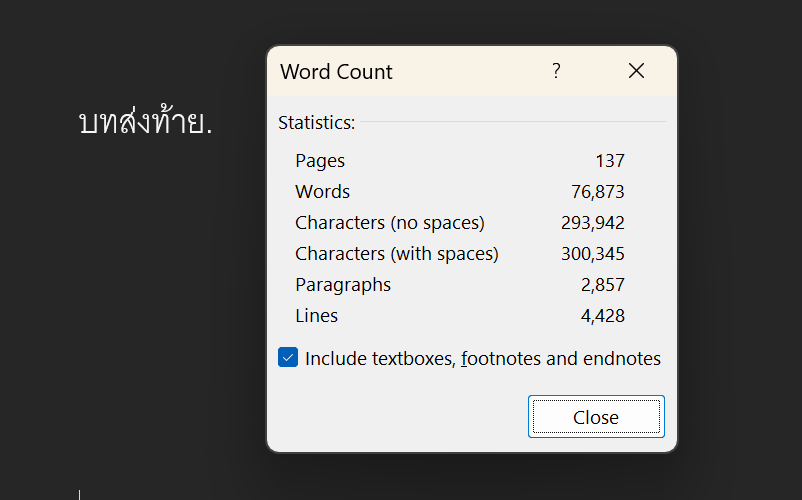This screenshot has height=500, width=802.
Task: Select the Paragraphs statistic label
Action: (x=343, y=285)
